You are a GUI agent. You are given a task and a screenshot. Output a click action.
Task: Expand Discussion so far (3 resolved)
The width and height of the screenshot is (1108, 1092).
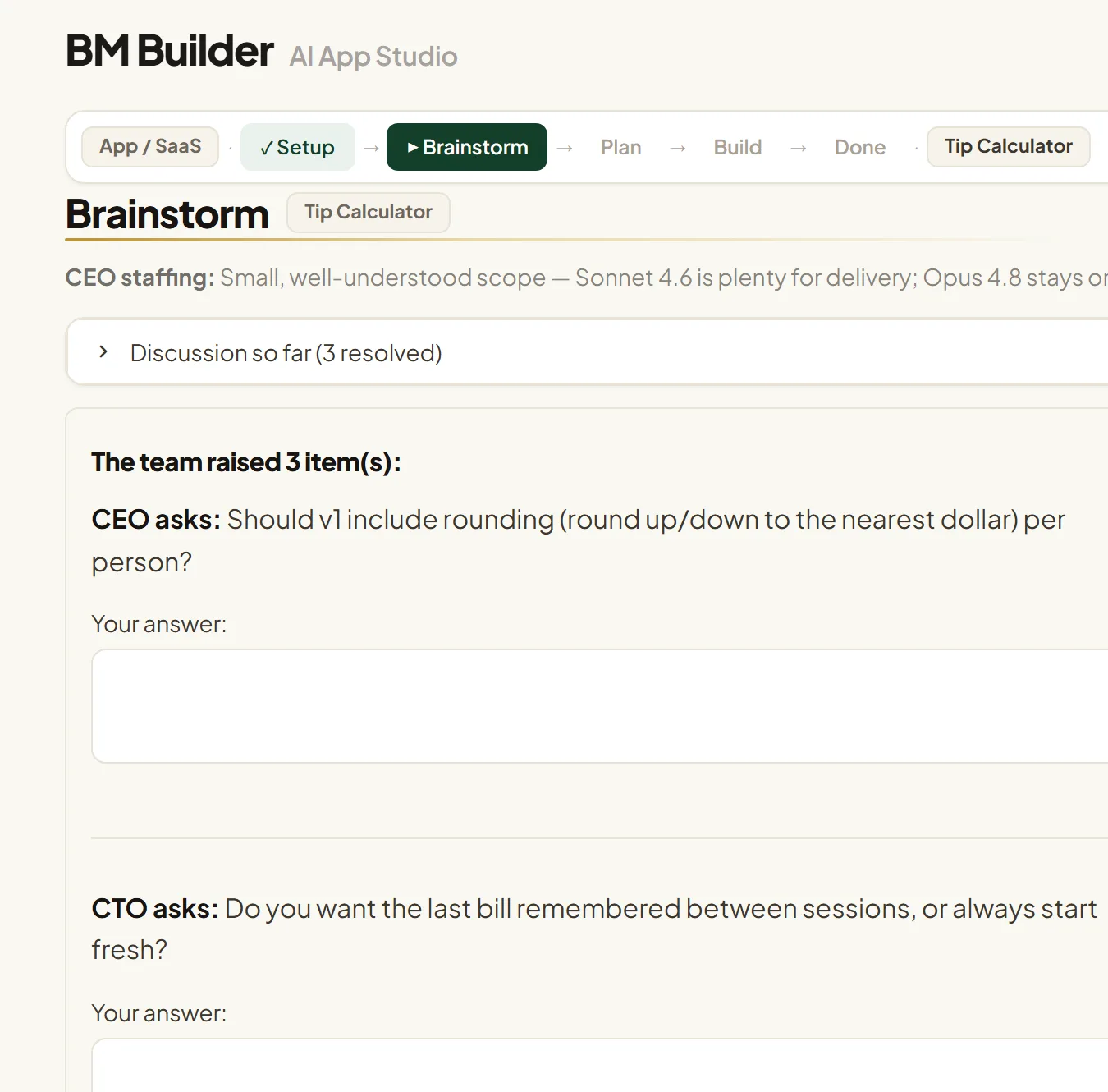(587, 352)
